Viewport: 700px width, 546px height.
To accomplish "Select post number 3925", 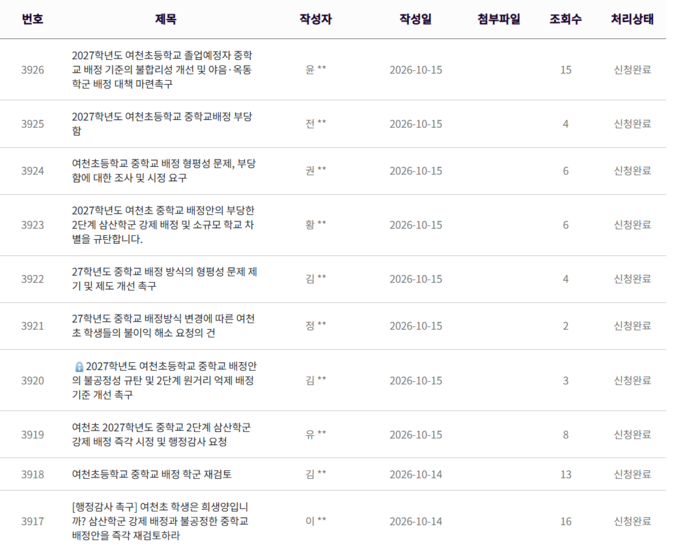I will tap(33, 124).
